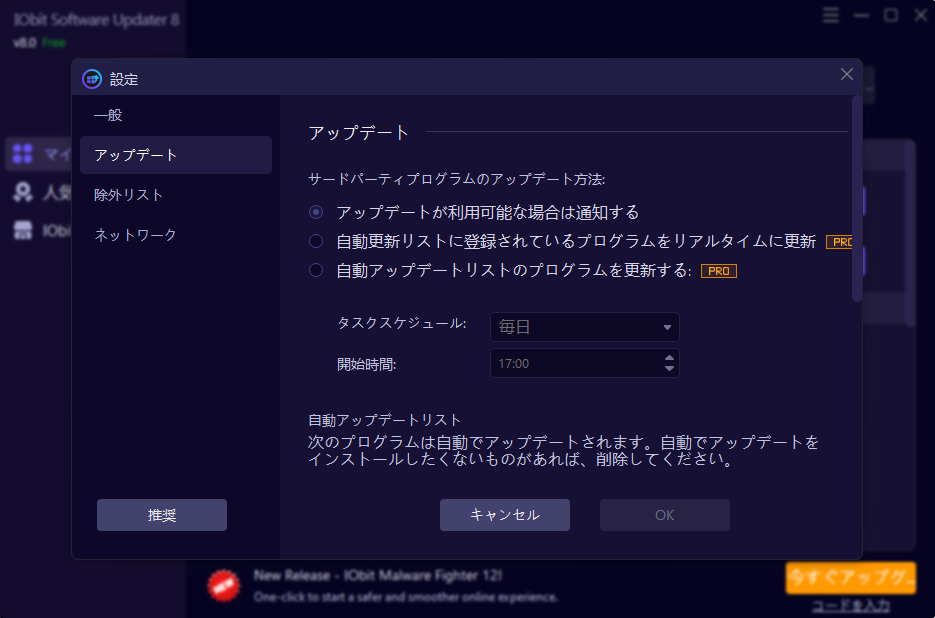Click the '自動アップデートリスト' heading text

coord(385,420)
